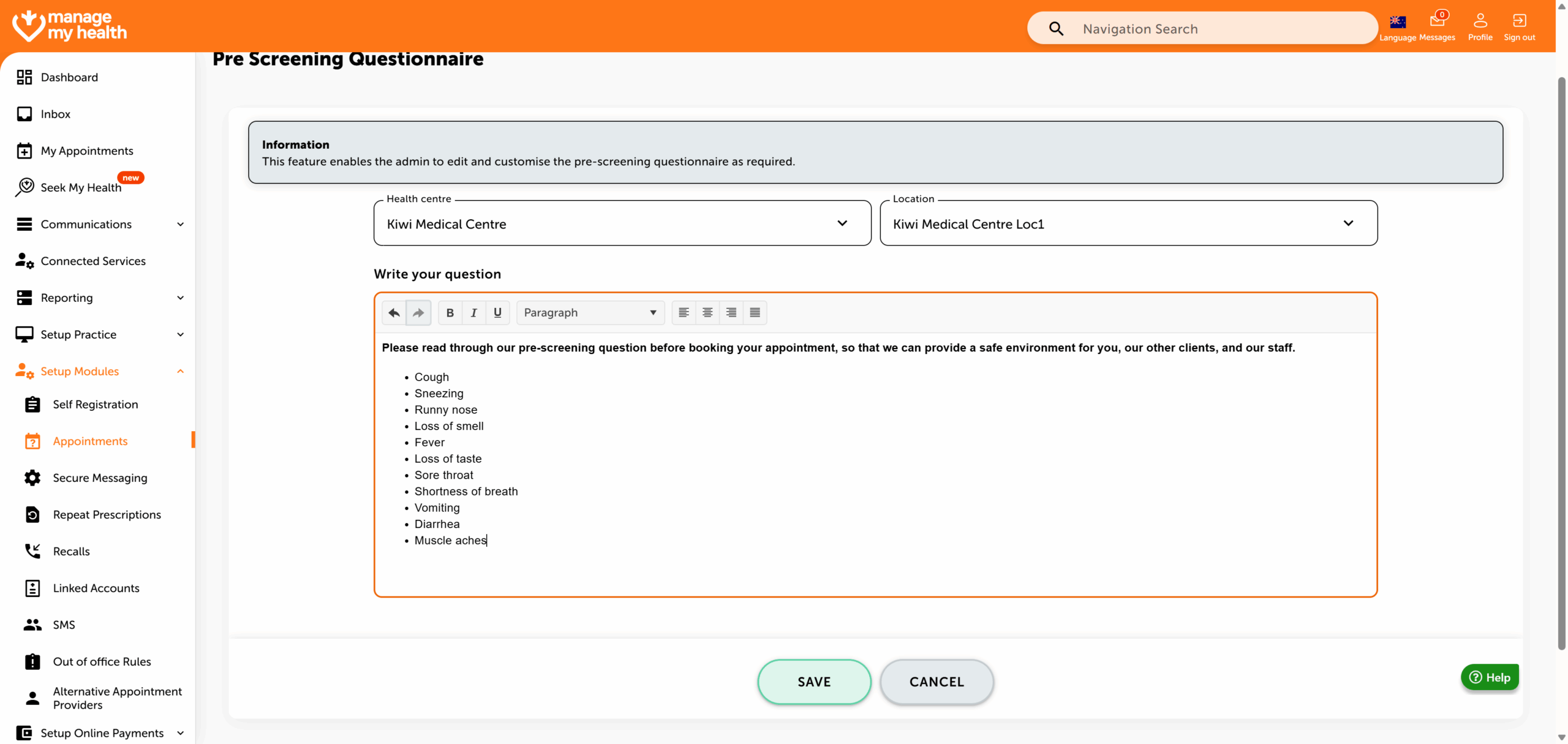
Task: Open the Paragraph style dropdown
Action: pyautogui.click(x=590, y=313)
